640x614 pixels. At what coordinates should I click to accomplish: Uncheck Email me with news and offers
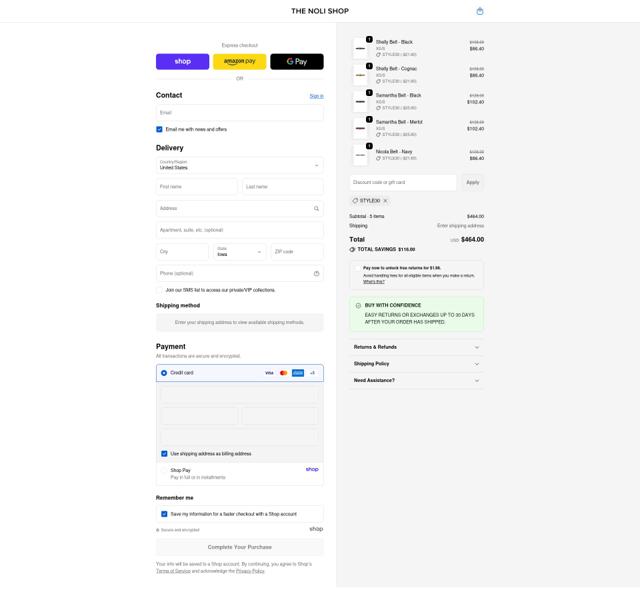[x=159, y=129]
